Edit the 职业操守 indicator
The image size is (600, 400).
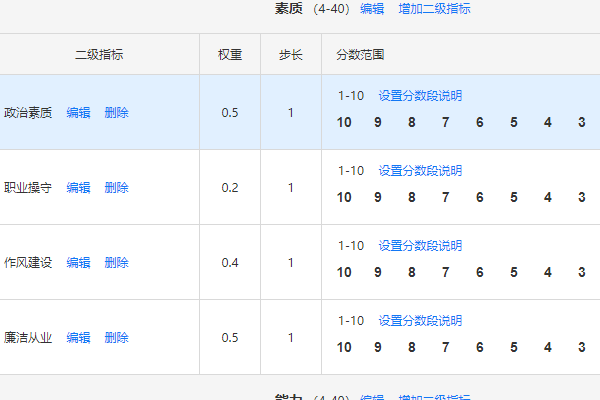click(78, 188)
